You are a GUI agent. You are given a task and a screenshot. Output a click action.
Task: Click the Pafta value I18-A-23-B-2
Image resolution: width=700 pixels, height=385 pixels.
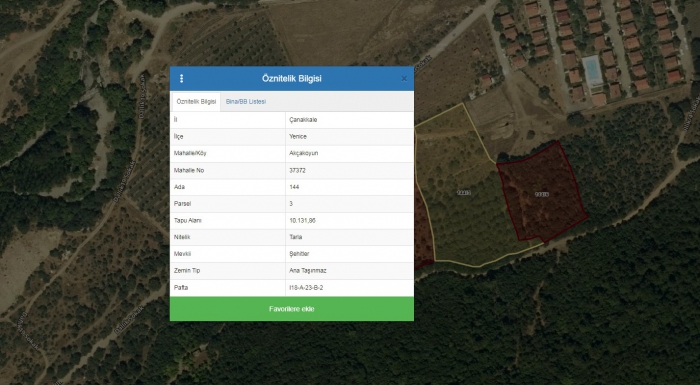point(306,288)
